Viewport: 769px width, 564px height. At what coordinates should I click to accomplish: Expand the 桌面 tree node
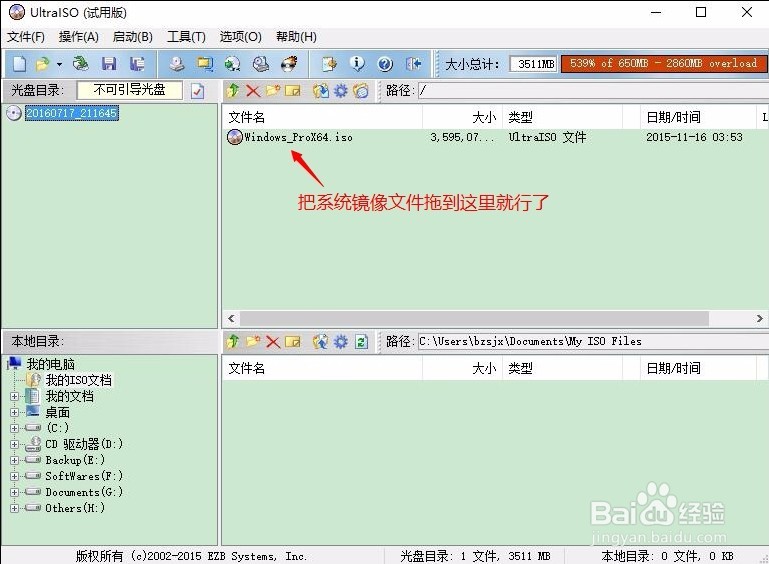click(x=15, y=412)
